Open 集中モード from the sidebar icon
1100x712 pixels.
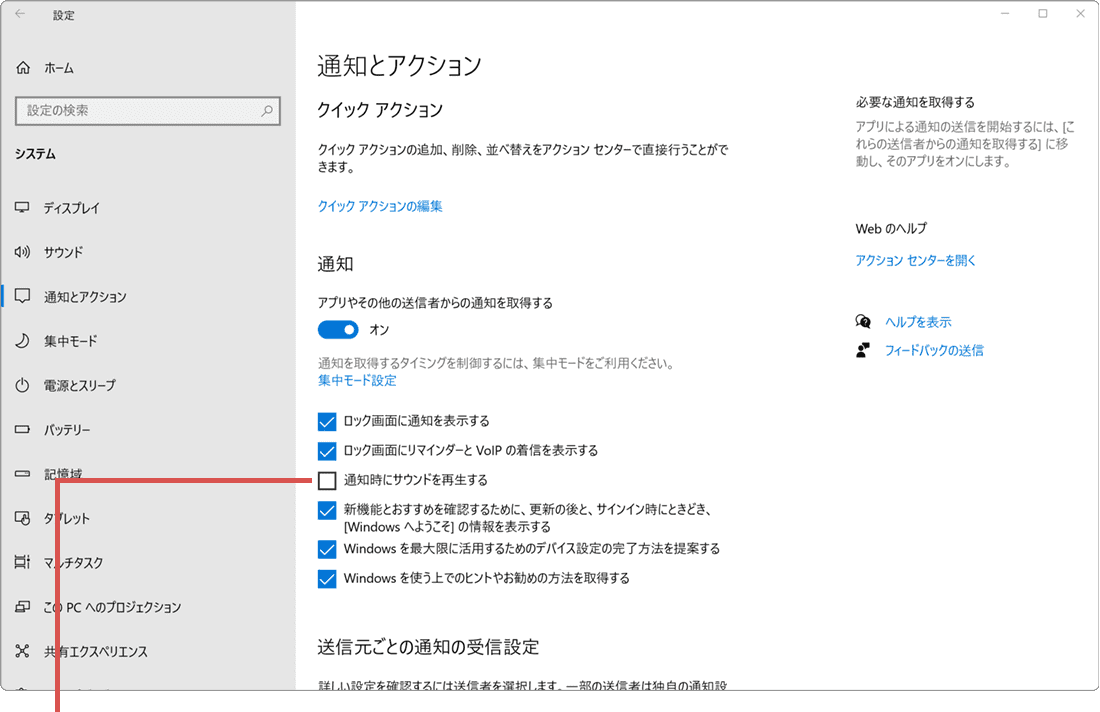(x=22, y=341)
